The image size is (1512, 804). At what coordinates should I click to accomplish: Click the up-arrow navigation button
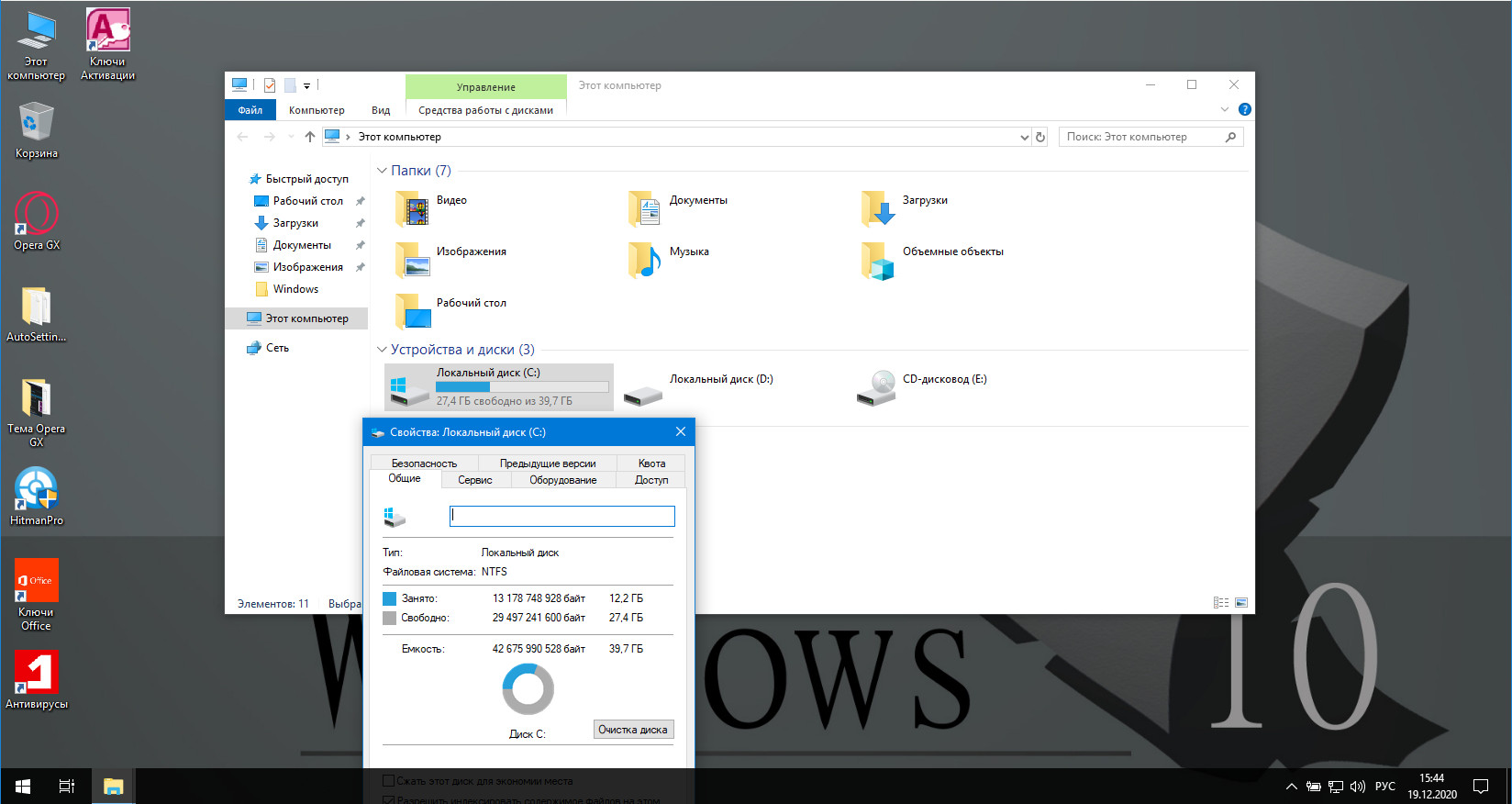(310, 137)
